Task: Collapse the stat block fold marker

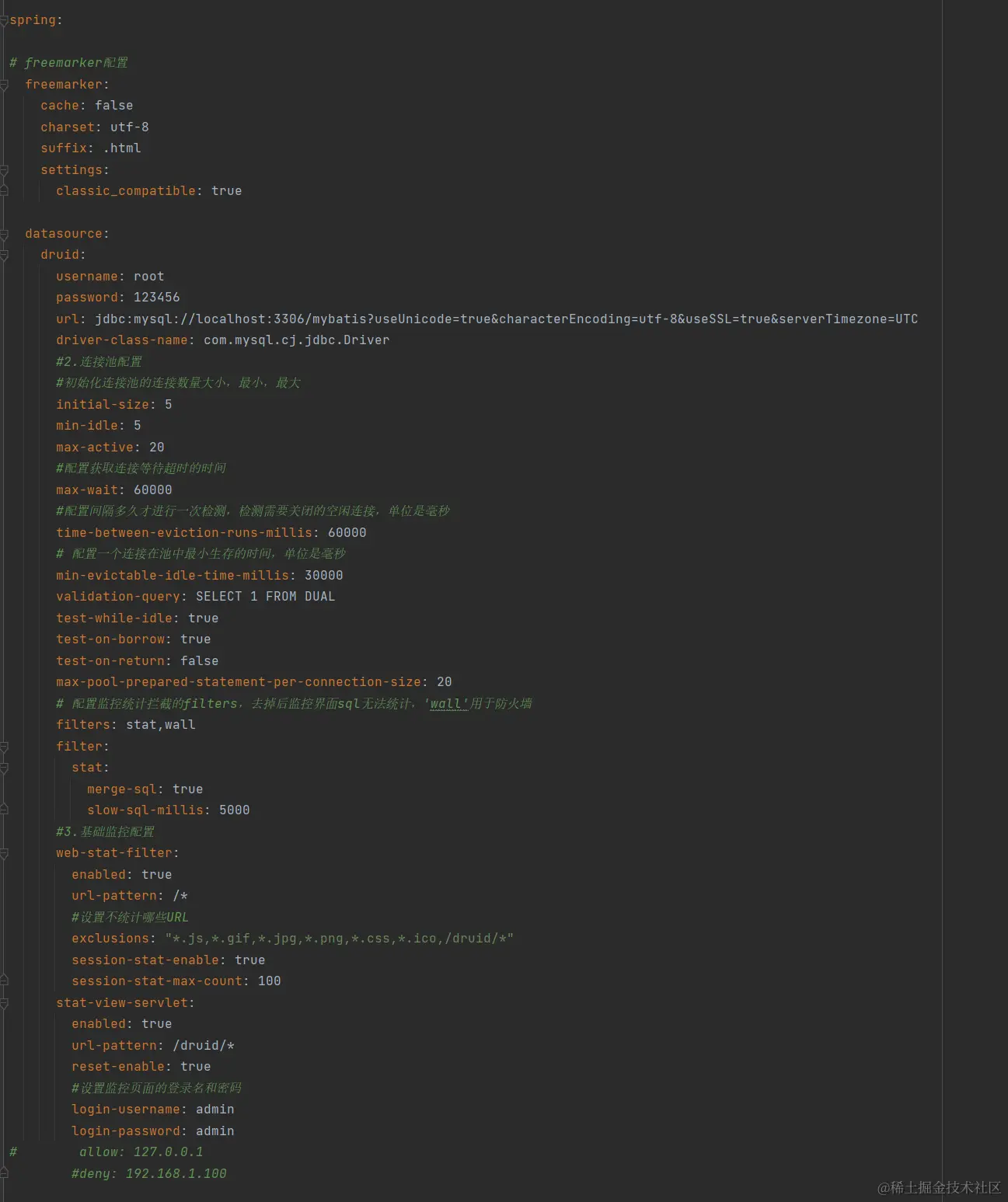Action: 4,768
